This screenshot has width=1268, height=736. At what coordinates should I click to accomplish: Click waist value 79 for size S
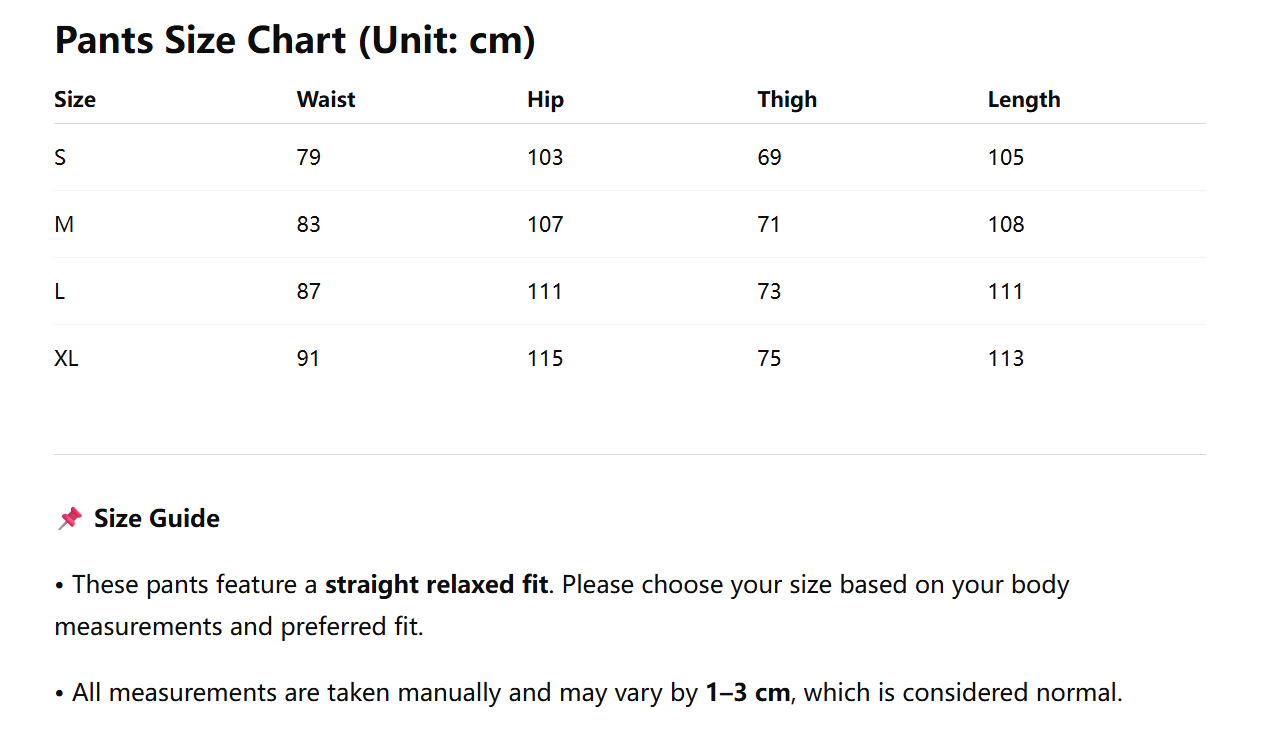click(x=309, y=157)
